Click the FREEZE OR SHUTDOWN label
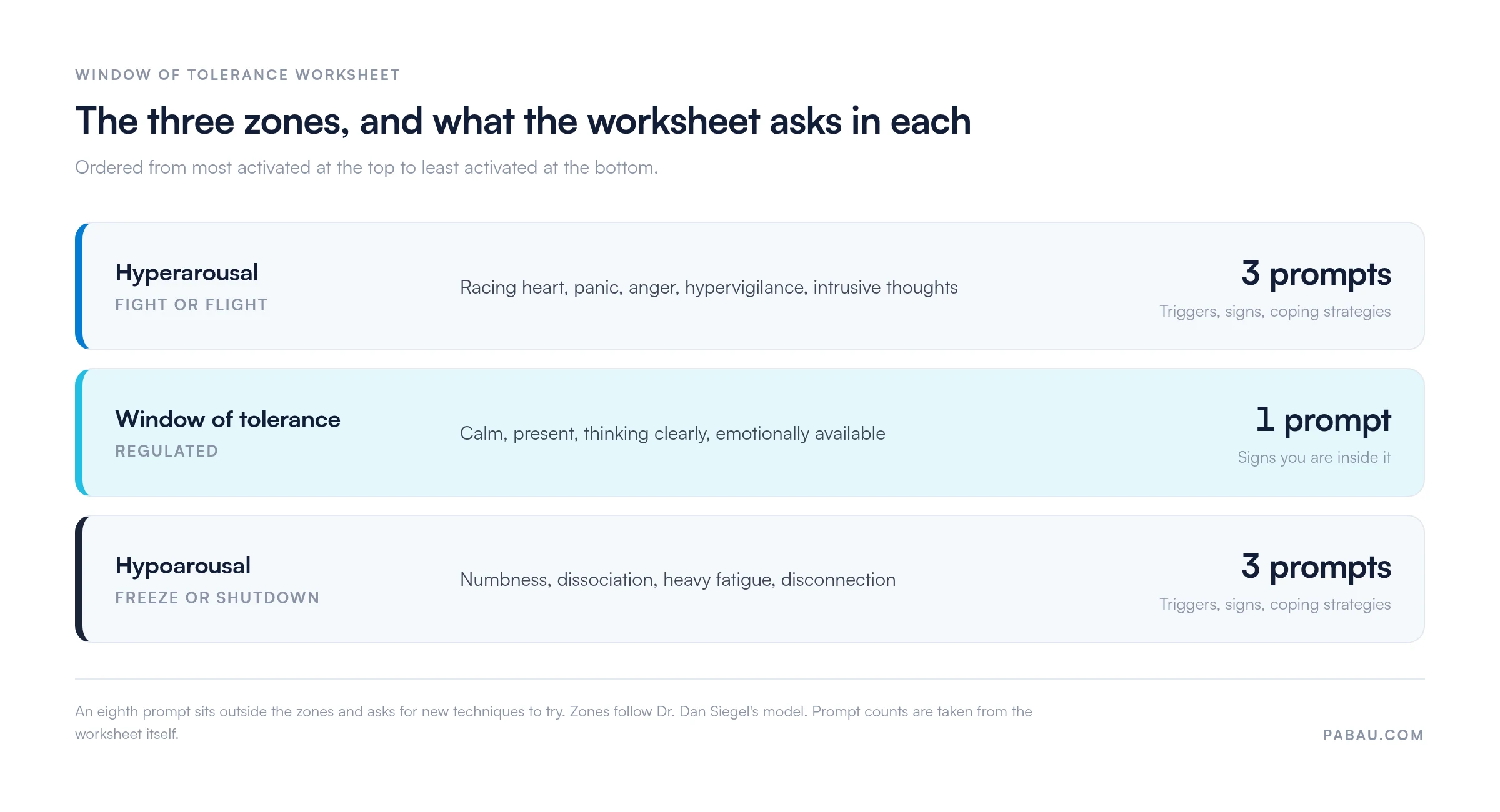 217,598
